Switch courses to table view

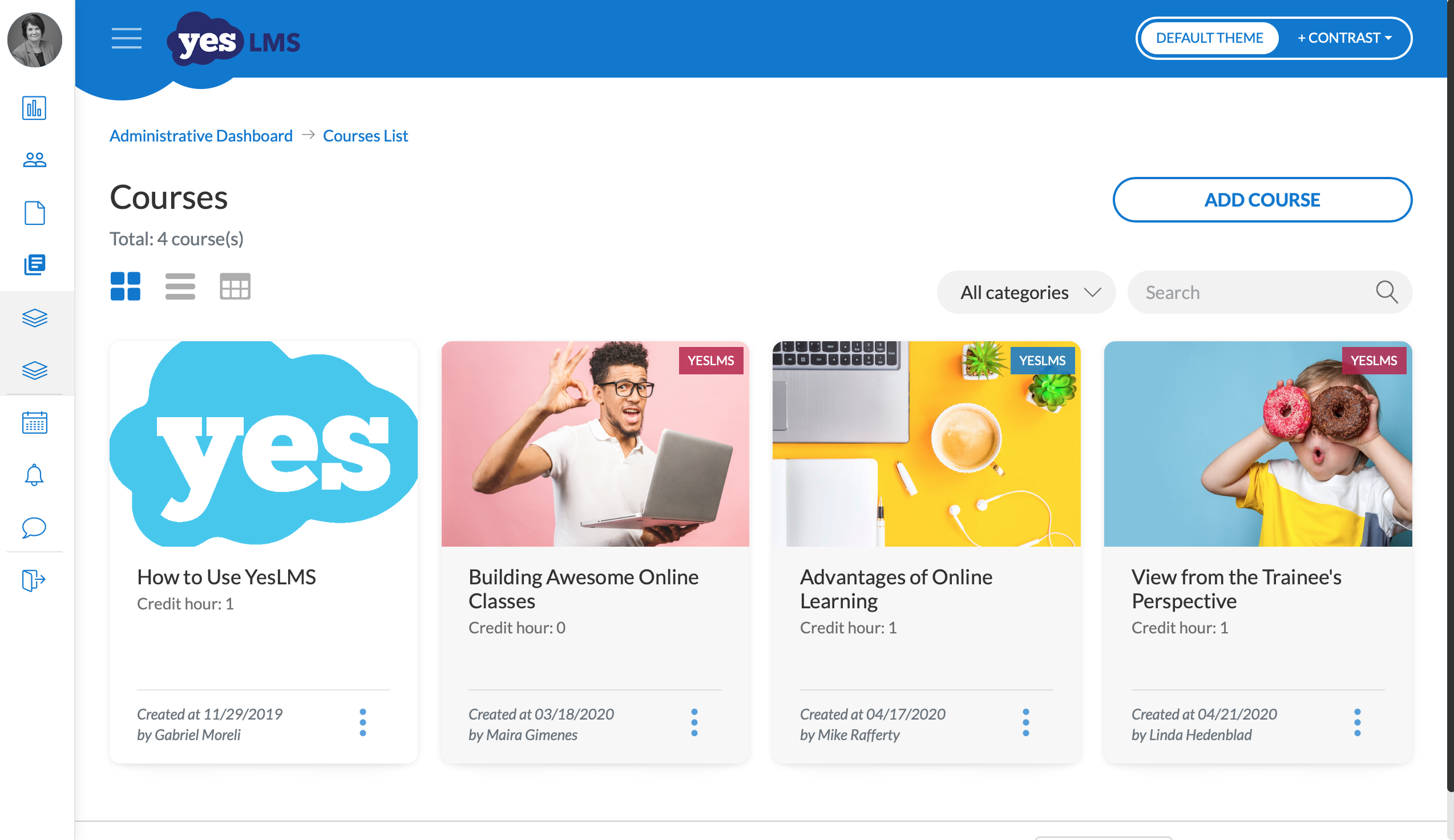[x=235, y=286]
